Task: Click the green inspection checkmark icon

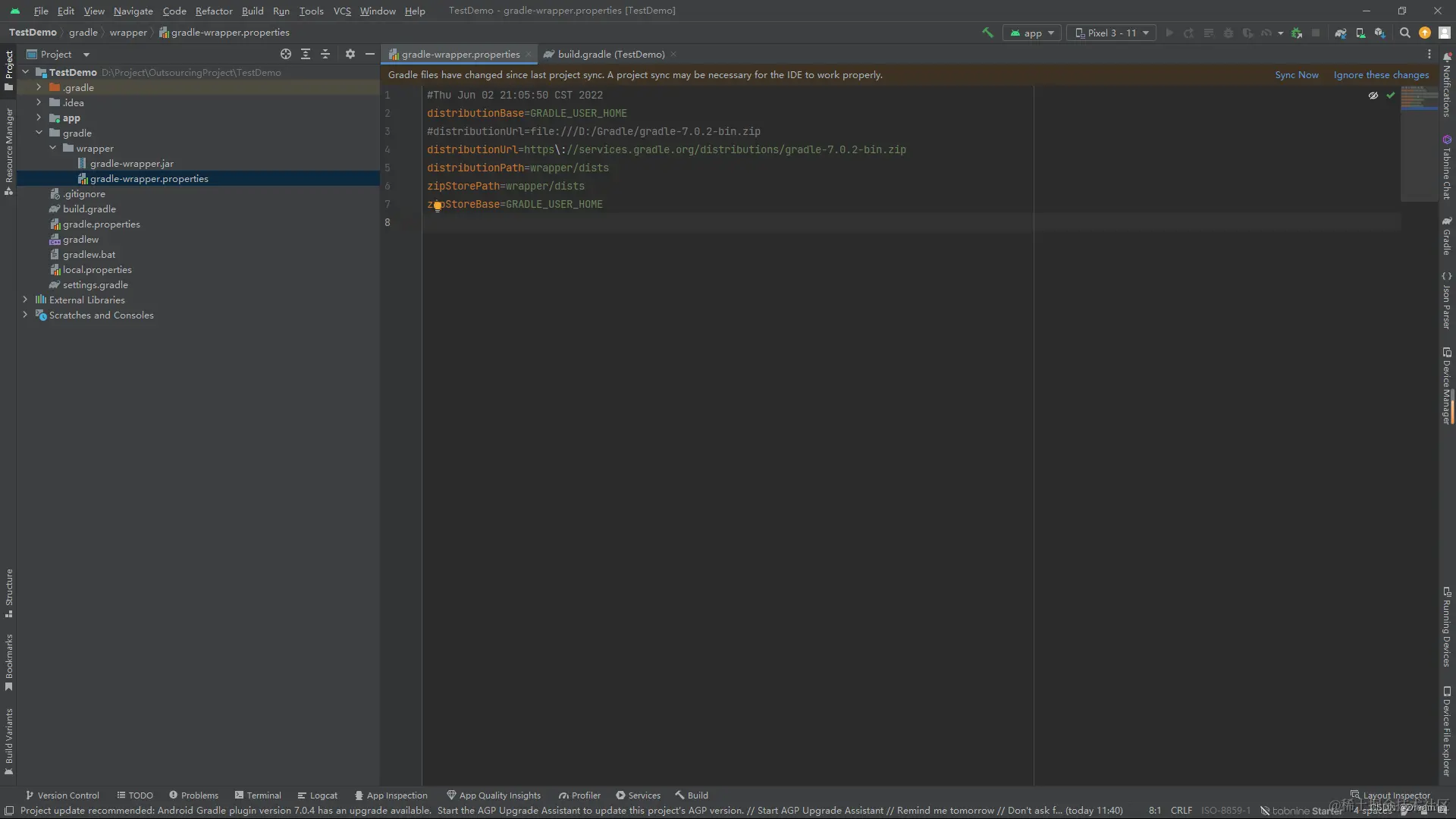Action: (1391, 95)
